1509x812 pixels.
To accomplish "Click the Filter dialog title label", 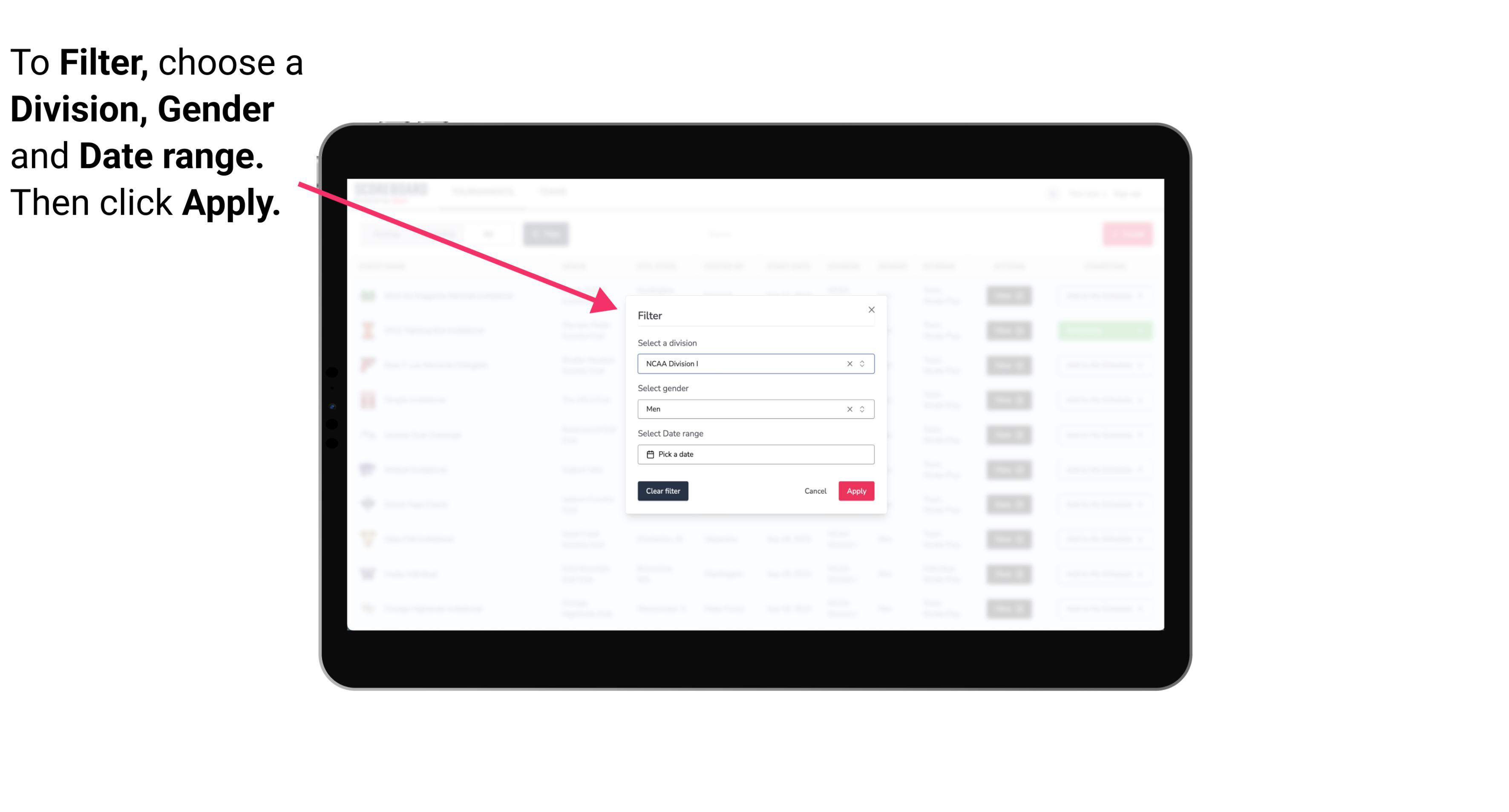I will click(650, 315).
